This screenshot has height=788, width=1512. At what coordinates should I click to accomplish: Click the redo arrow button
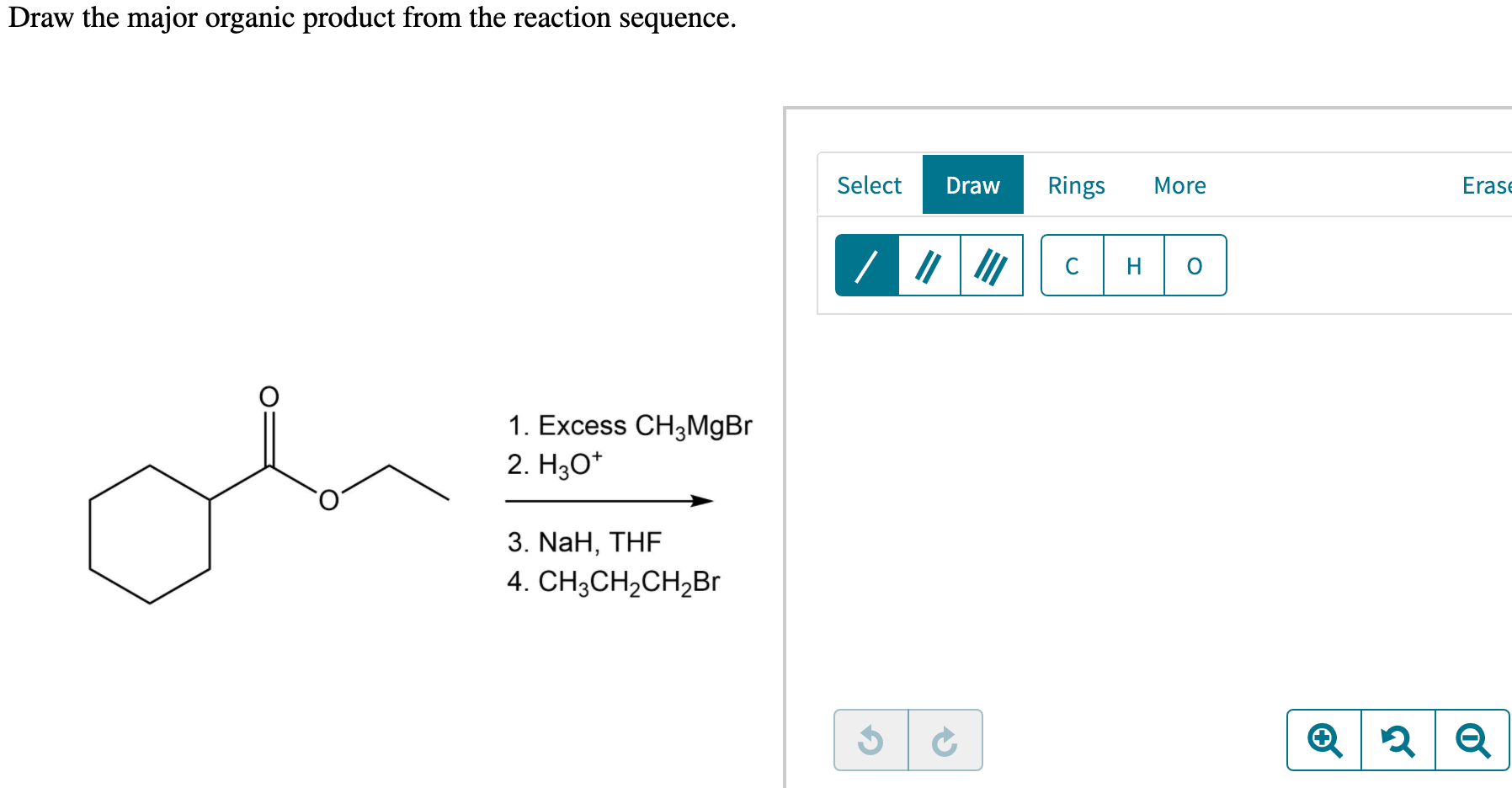coord(945,740)
